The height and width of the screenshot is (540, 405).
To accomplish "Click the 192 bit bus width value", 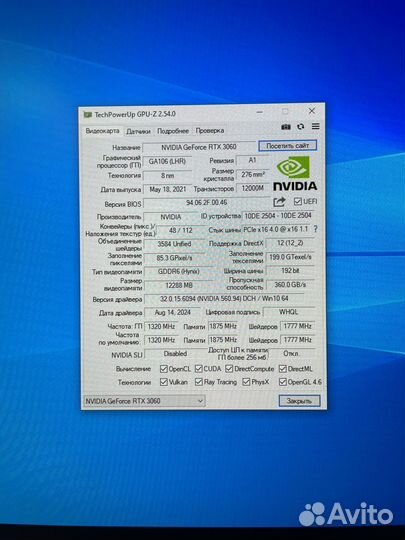I will tap(290, 271).
